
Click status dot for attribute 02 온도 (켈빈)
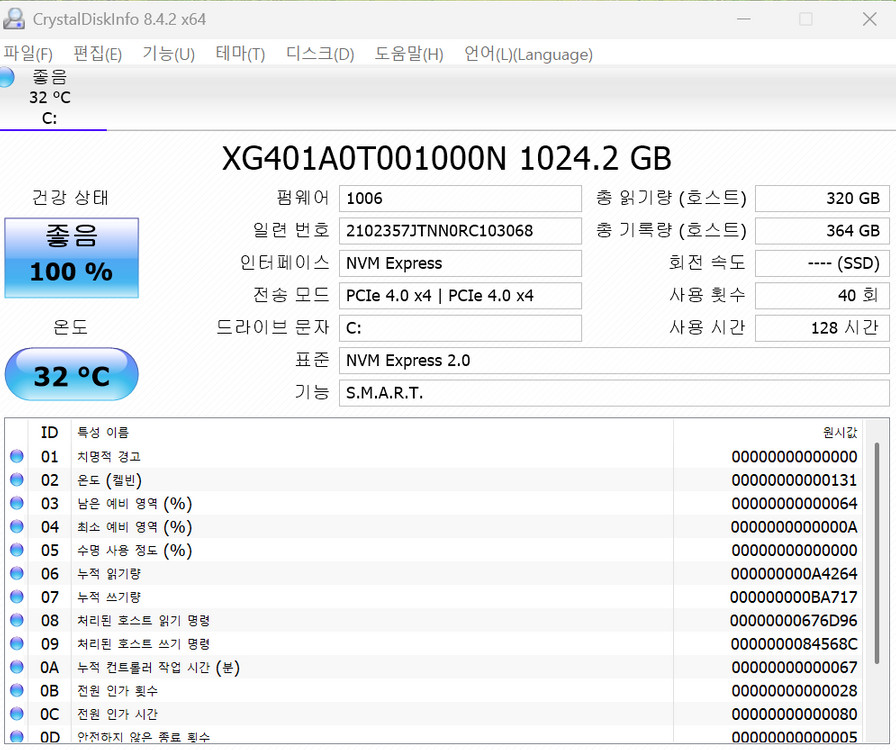[17, 480]
